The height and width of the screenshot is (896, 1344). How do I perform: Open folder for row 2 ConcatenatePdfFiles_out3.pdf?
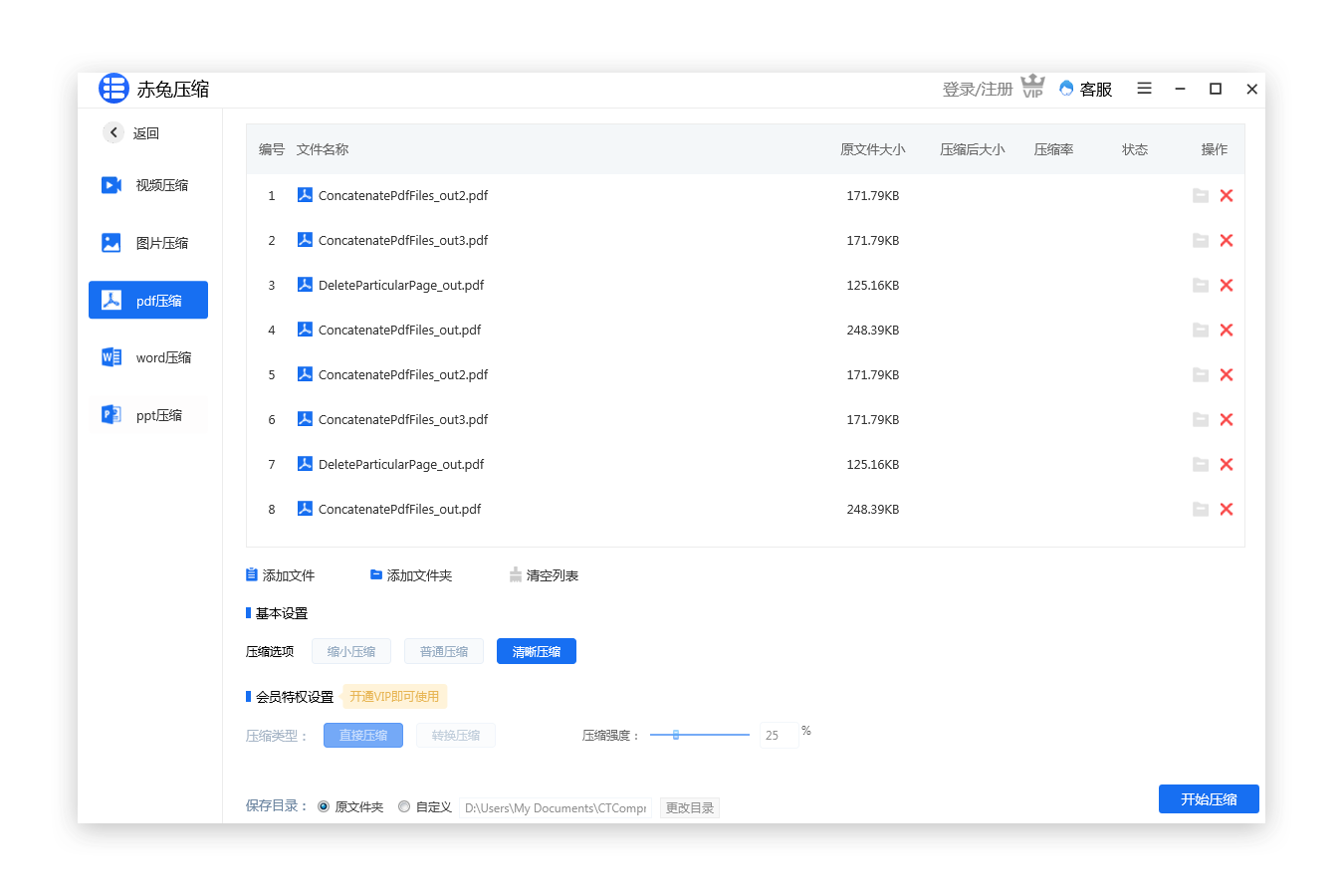pos(1201,241)
